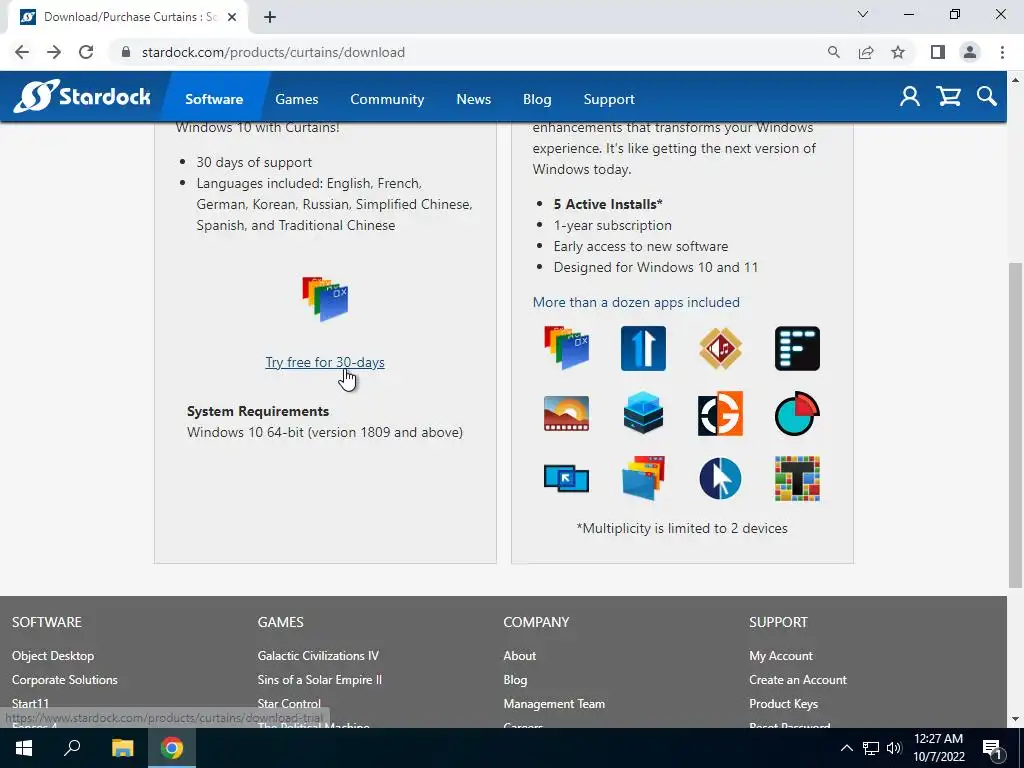Open Galactic Civilizations IV footer link
Screen dimensions: 1024x768
pyautogui.click(x=318, y=656)
